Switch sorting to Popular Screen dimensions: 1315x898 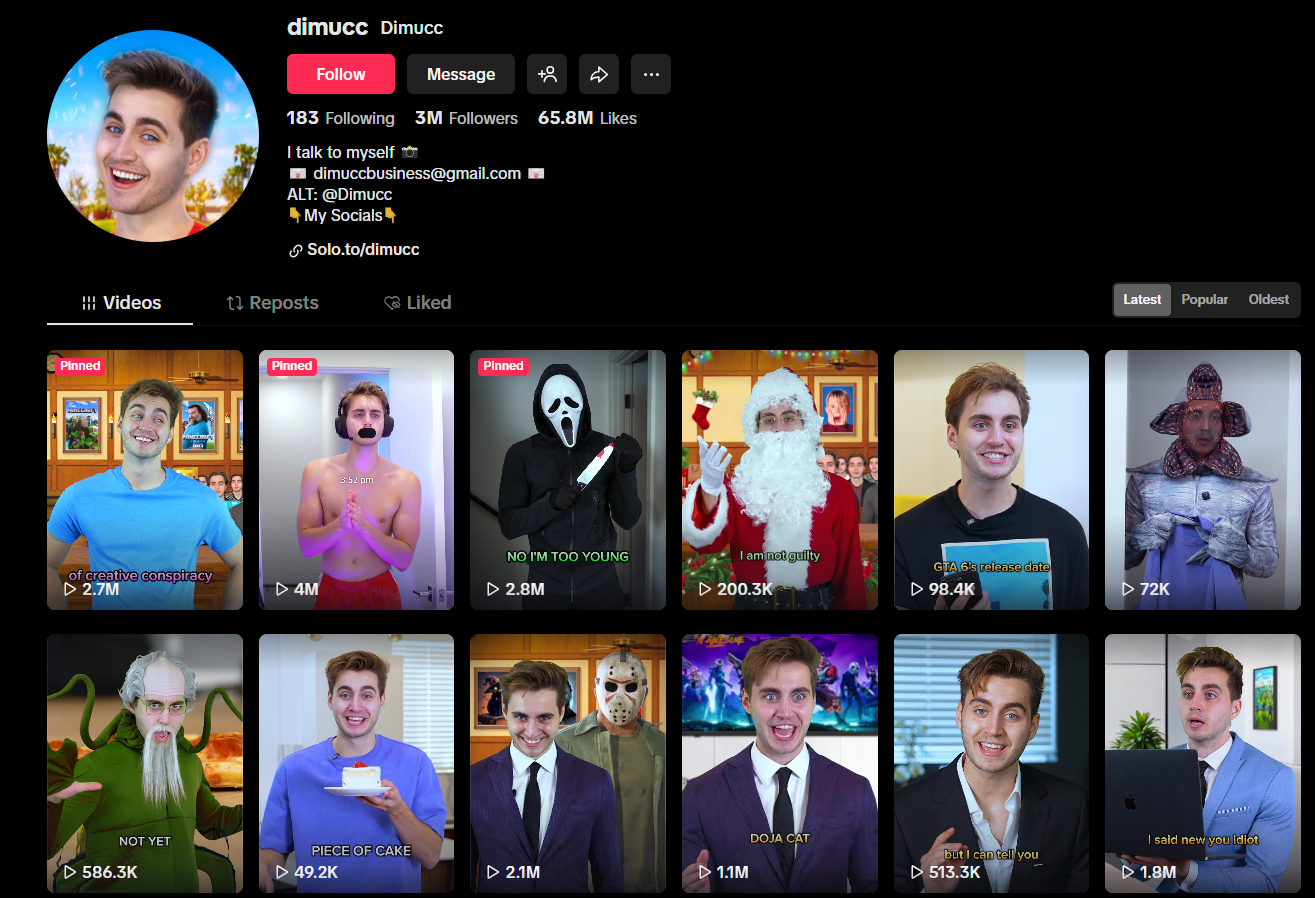coord(1204,299)
